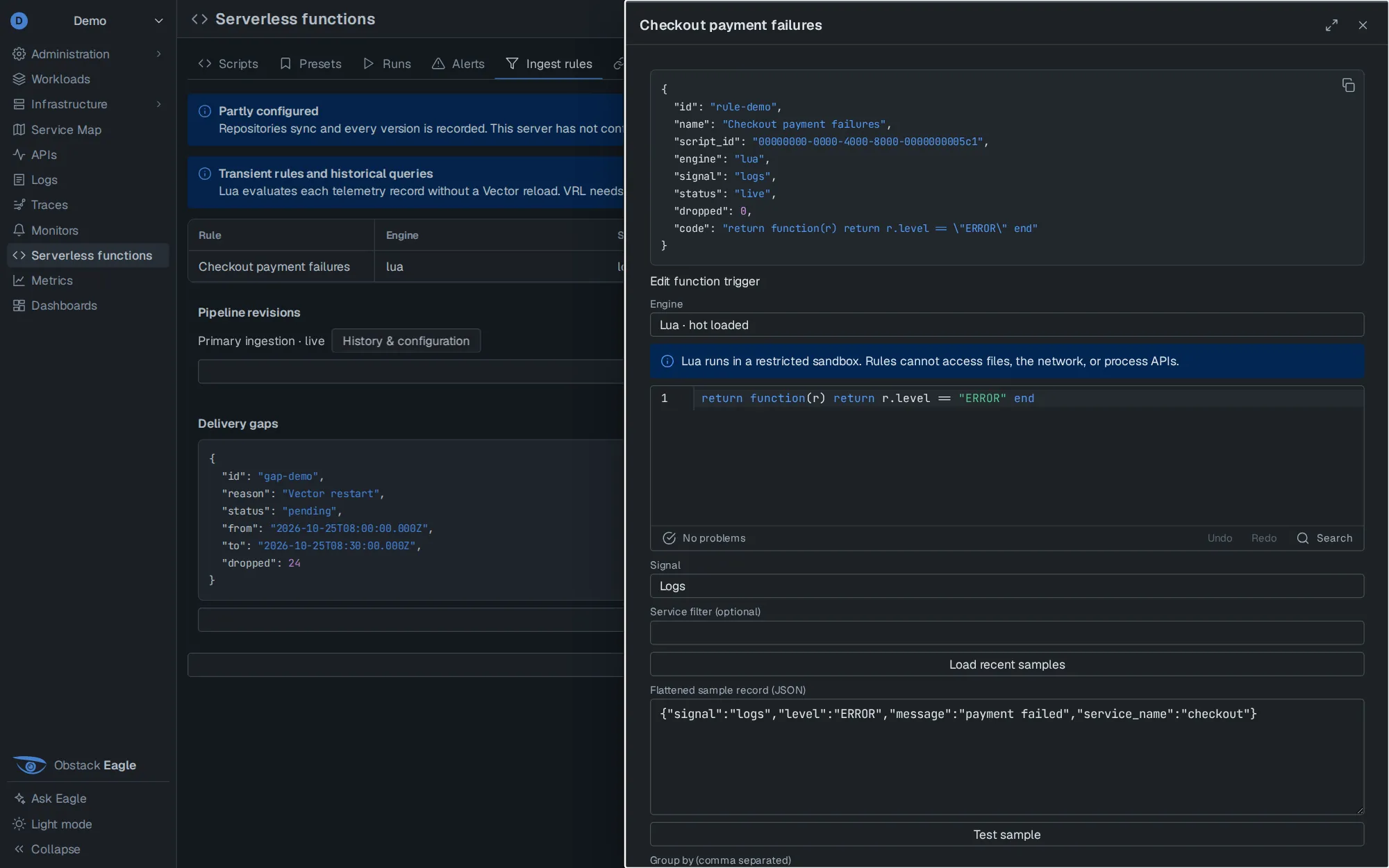Click the Monitors bell icon
1389x868 pixels.
pyautogui.click(x=19, y=231)
